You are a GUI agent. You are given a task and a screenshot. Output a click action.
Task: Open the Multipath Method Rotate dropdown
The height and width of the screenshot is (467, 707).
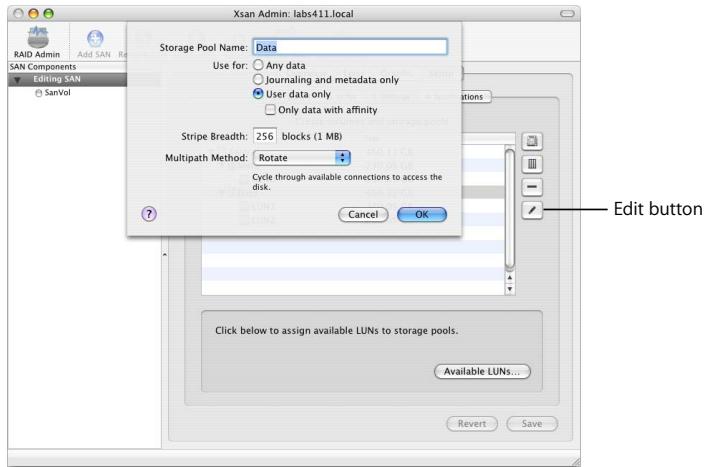pos(302,158)
